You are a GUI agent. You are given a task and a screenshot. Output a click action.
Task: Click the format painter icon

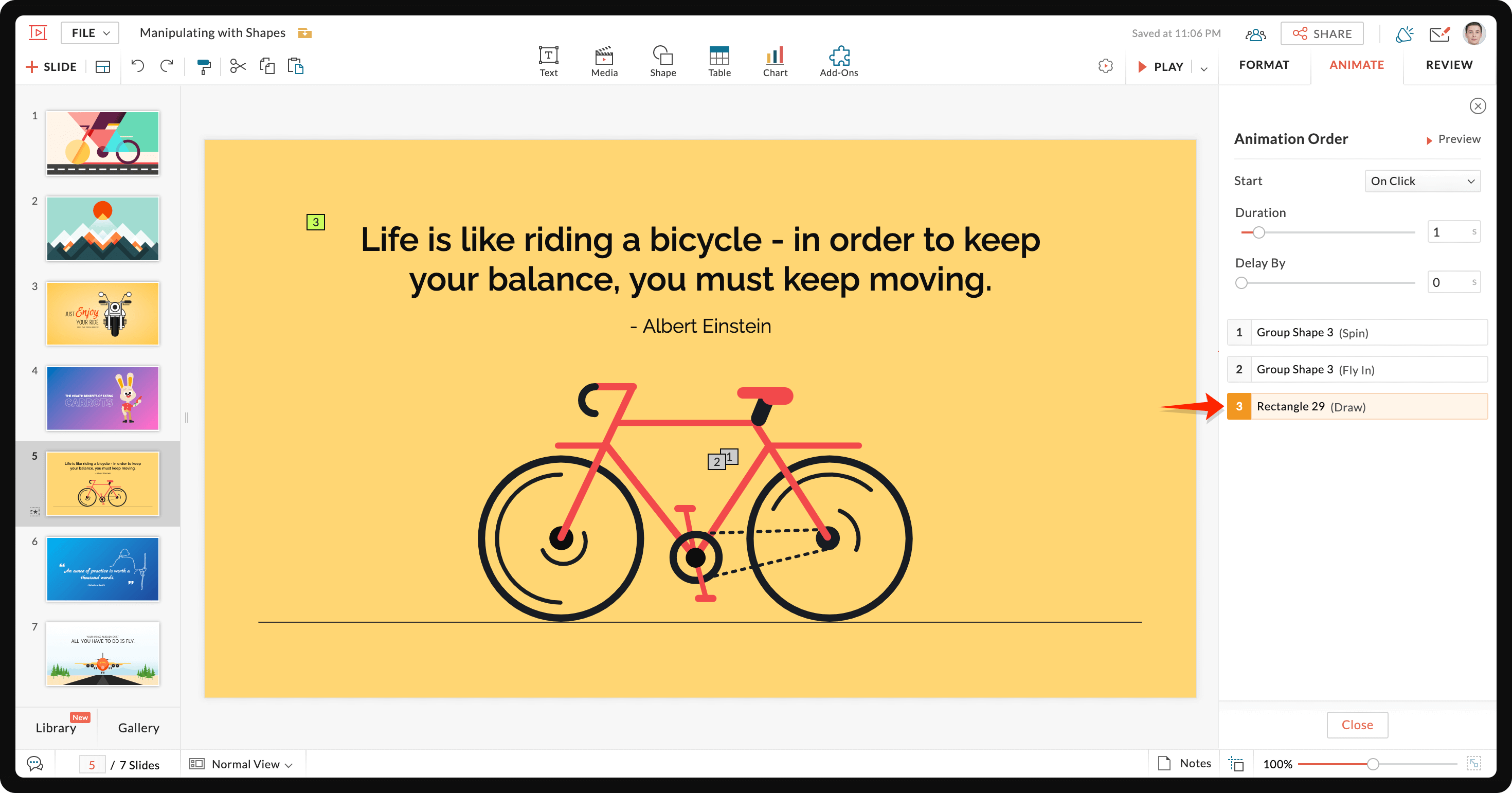[203, 66]
